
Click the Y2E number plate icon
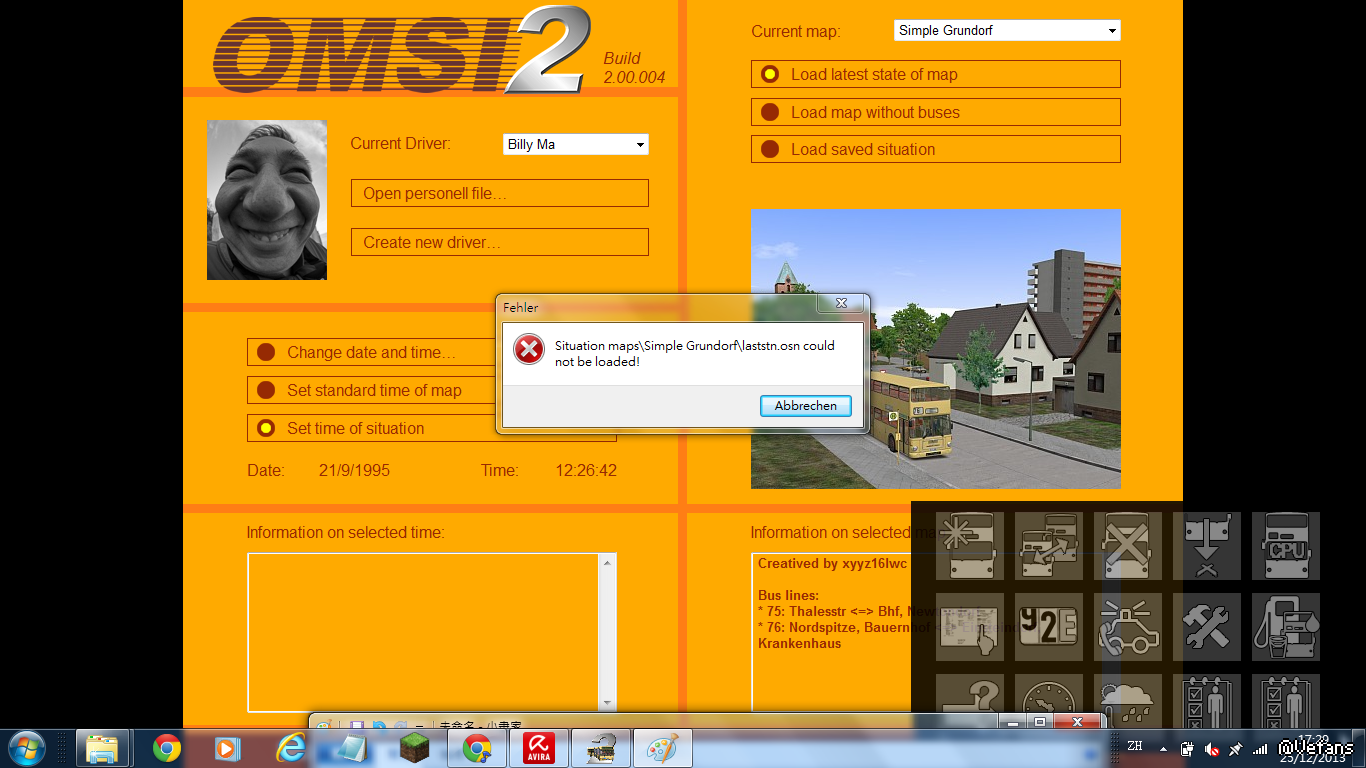pos(1049,627)
